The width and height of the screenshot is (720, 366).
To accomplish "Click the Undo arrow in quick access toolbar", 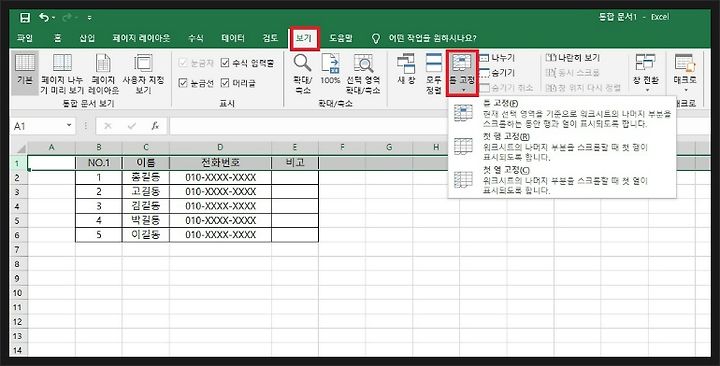I will pyautogui.click(x=44, y=17).
